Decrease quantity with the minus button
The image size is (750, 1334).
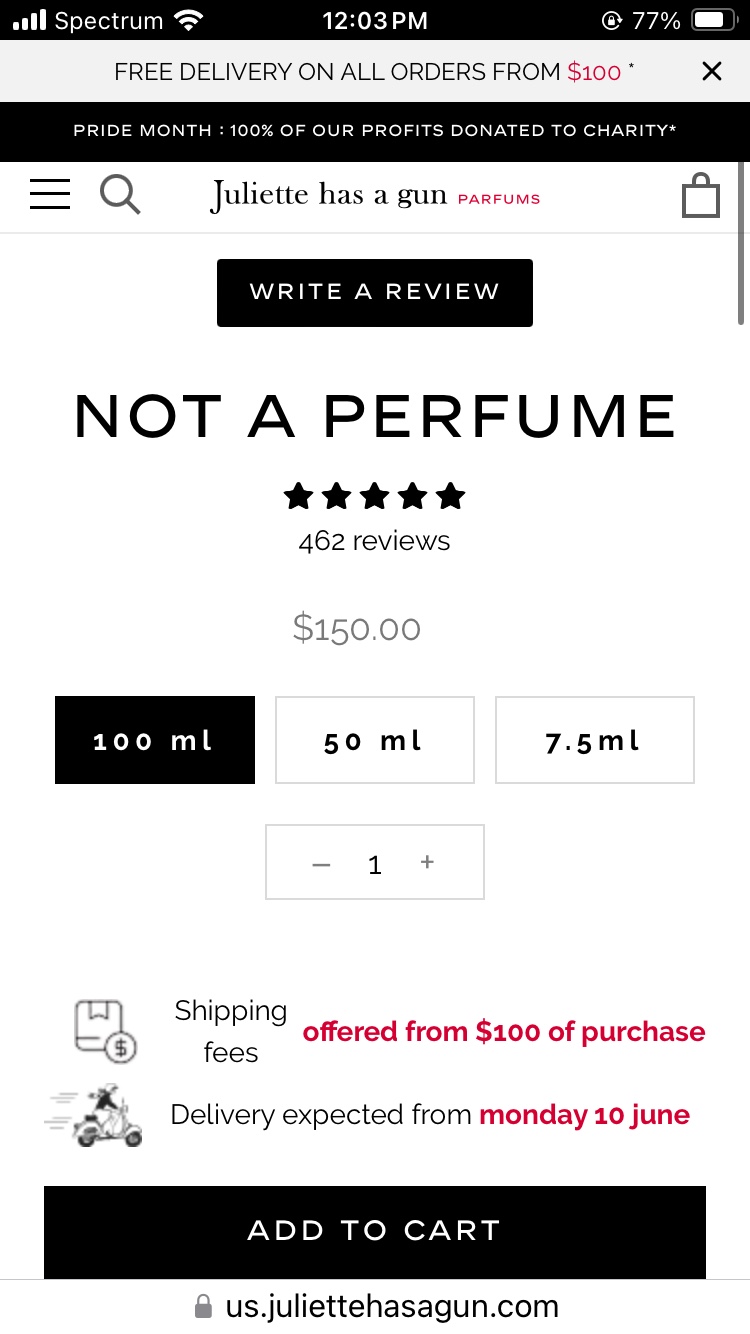[321, 864]
